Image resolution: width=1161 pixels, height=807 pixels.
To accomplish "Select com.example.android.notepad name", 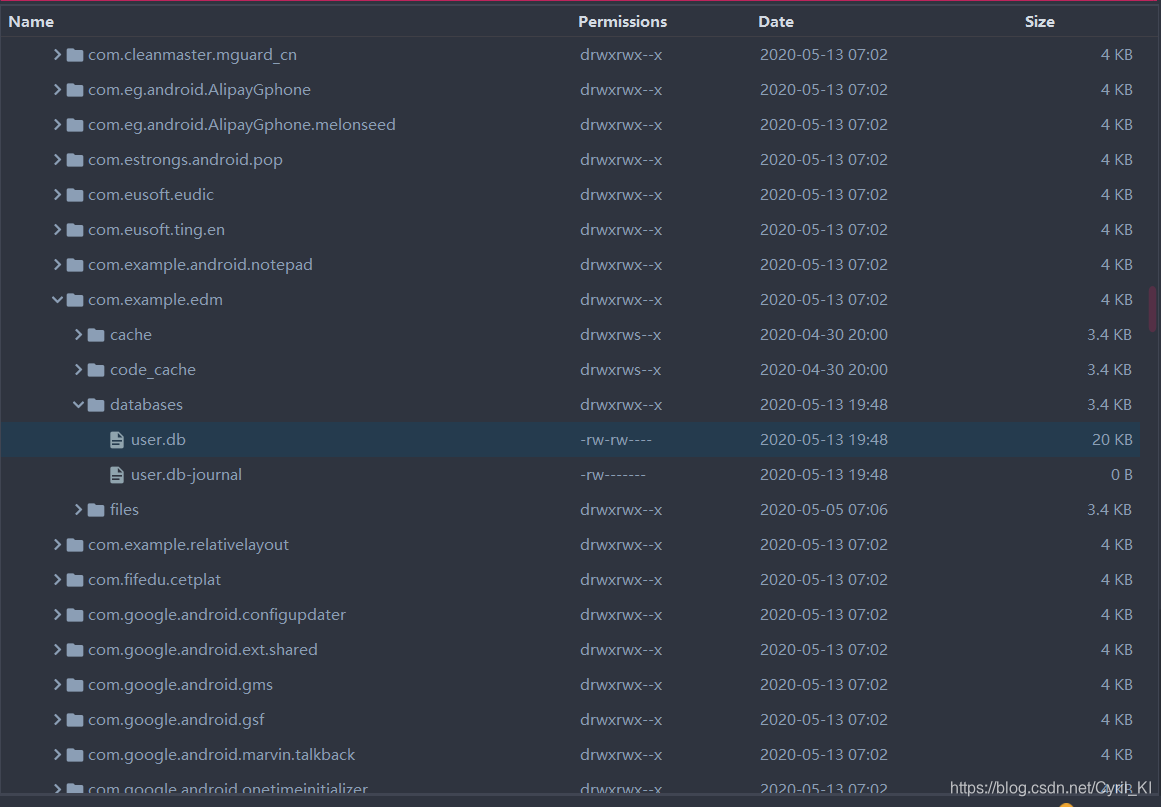I will 200,264.
